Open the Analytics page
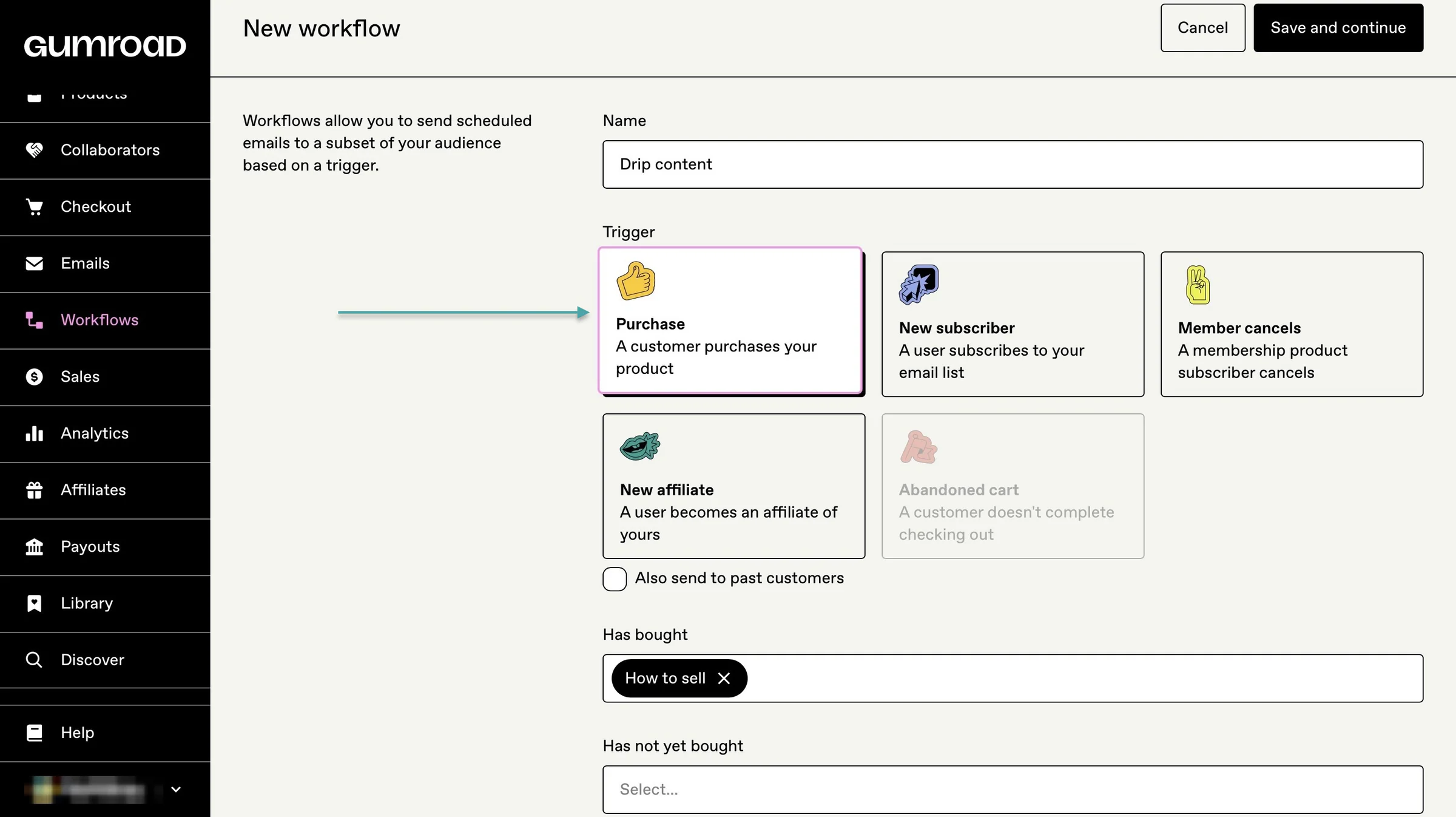This screenshot has height=817, width=1456. (105, 434)
